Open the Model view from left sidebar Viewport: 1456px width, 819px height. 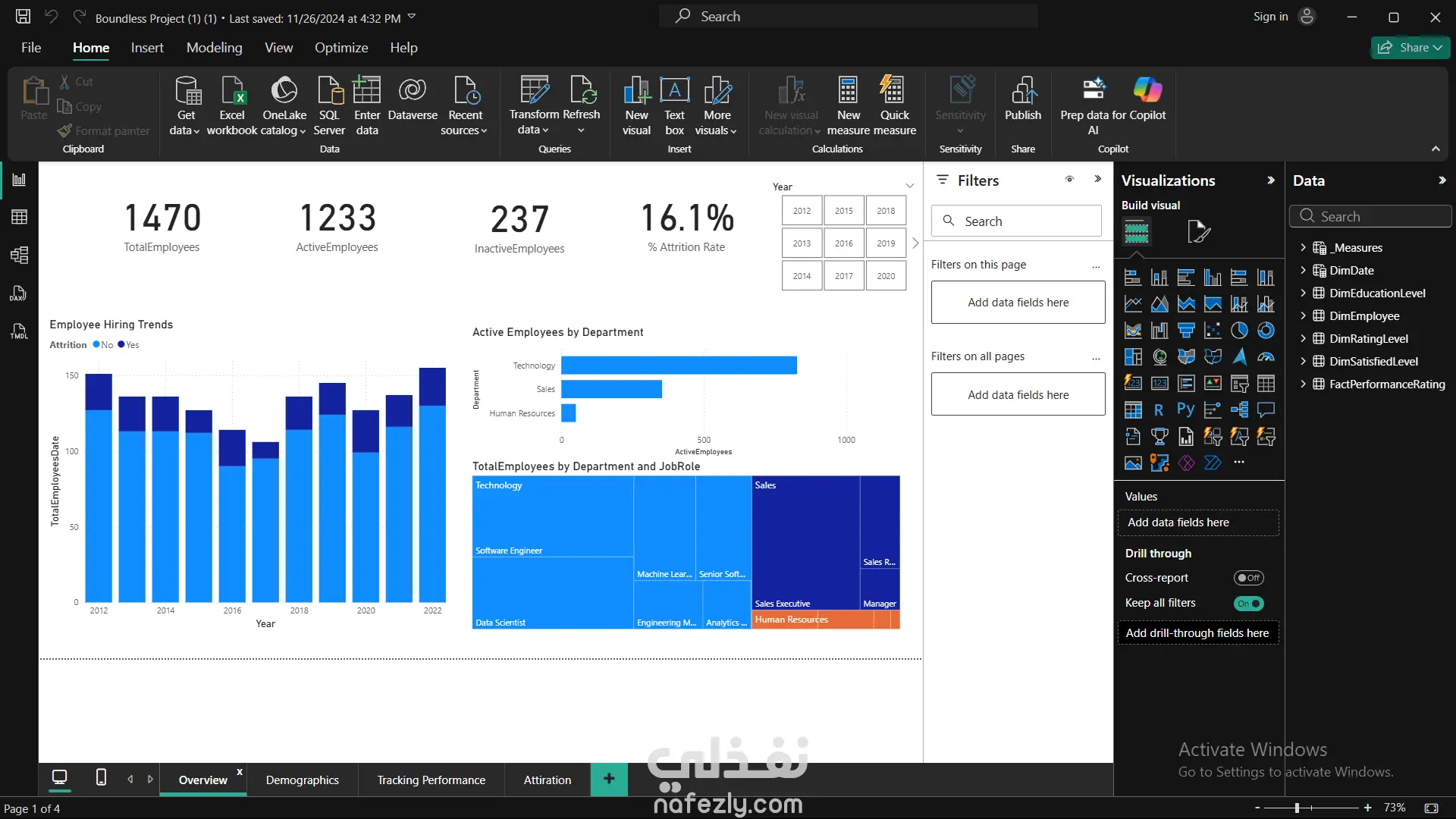click(x=20, y=256)
